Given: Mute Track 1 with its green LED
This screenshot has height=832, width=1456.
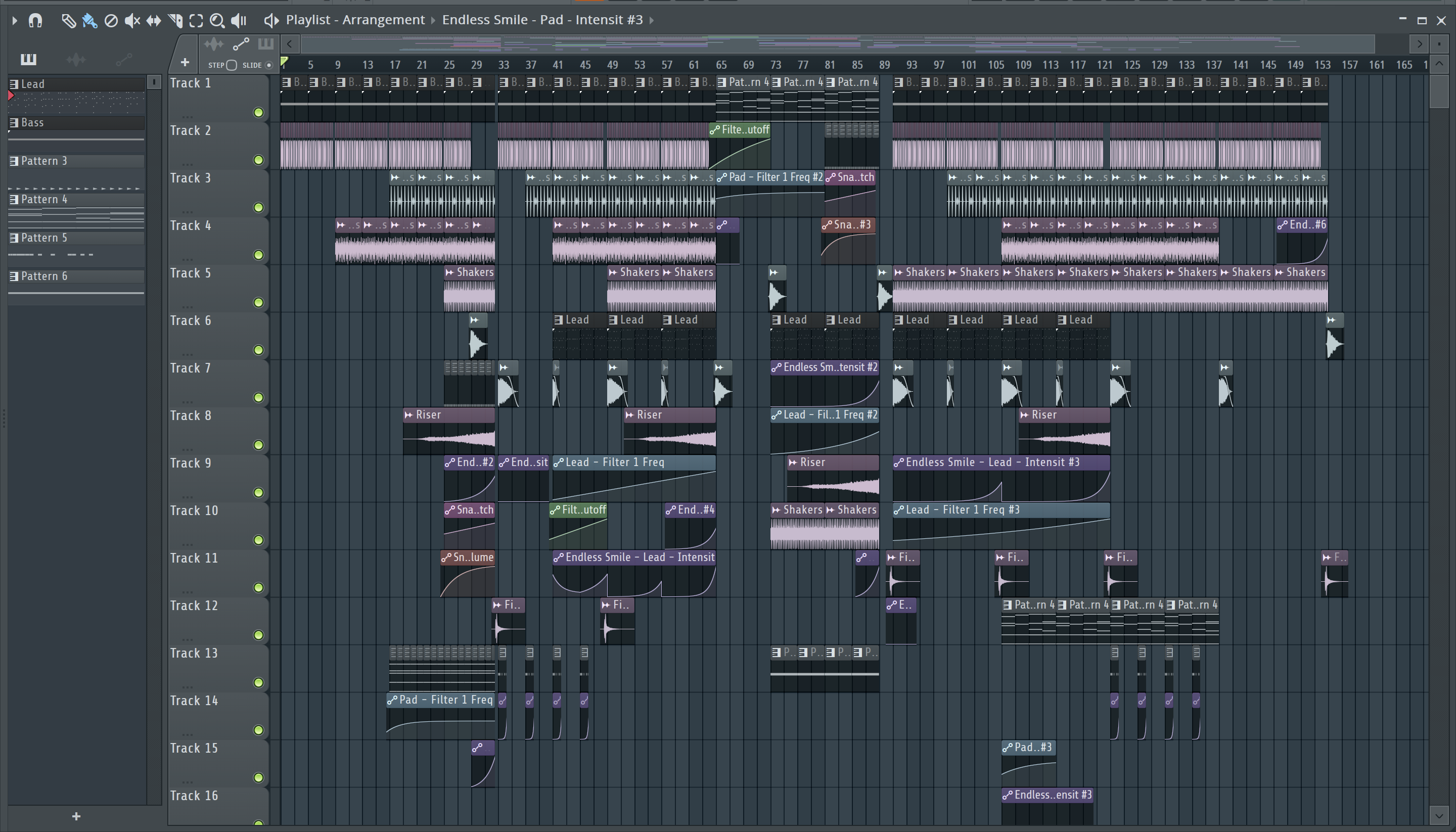Looking at the screenshot, I should click(x=258, y=113).
